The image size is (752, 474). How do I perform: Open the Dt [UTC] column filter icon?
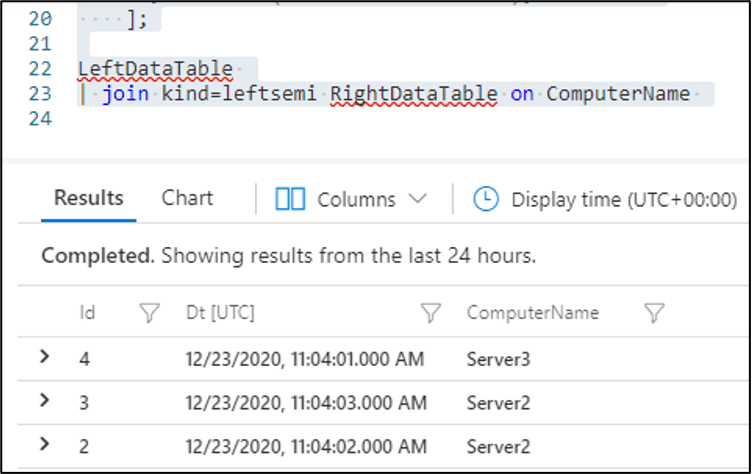(430, 313)
